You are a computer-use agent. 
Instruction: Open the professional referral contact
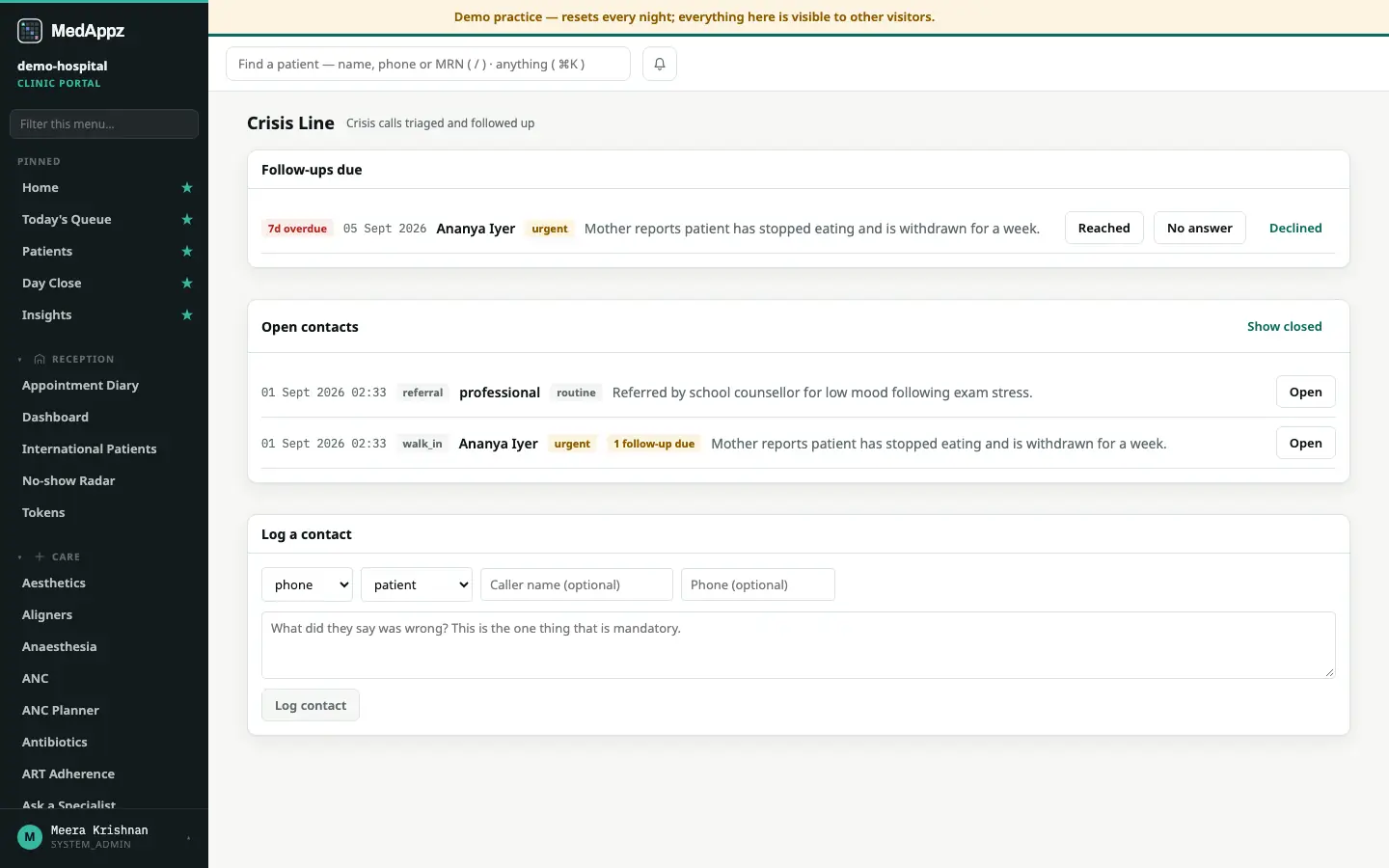pos(1306,393)
